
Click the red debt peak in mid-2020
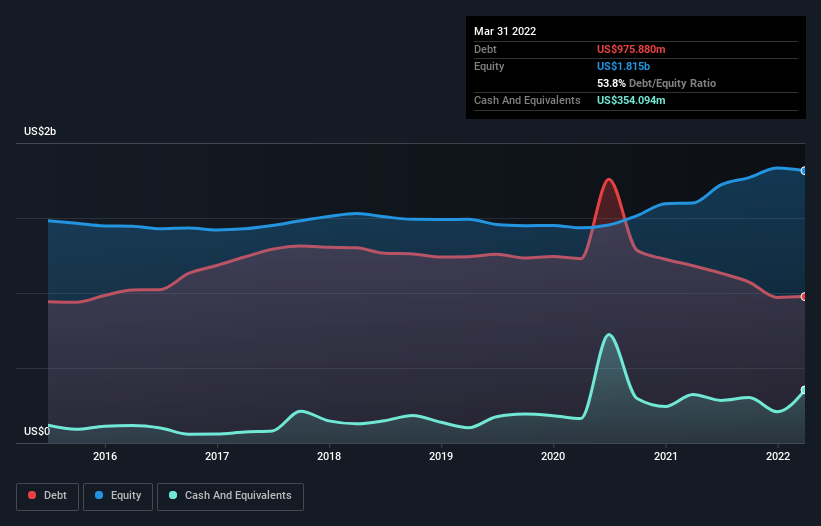pyautogui.click(x=608, y=180)
